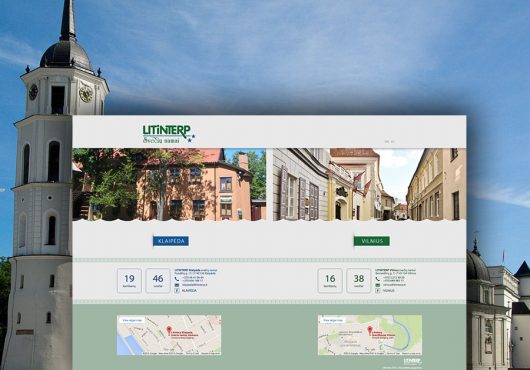530x370 pixels.
Task: Click the green VILNIUS button
Action: (372, 241)
